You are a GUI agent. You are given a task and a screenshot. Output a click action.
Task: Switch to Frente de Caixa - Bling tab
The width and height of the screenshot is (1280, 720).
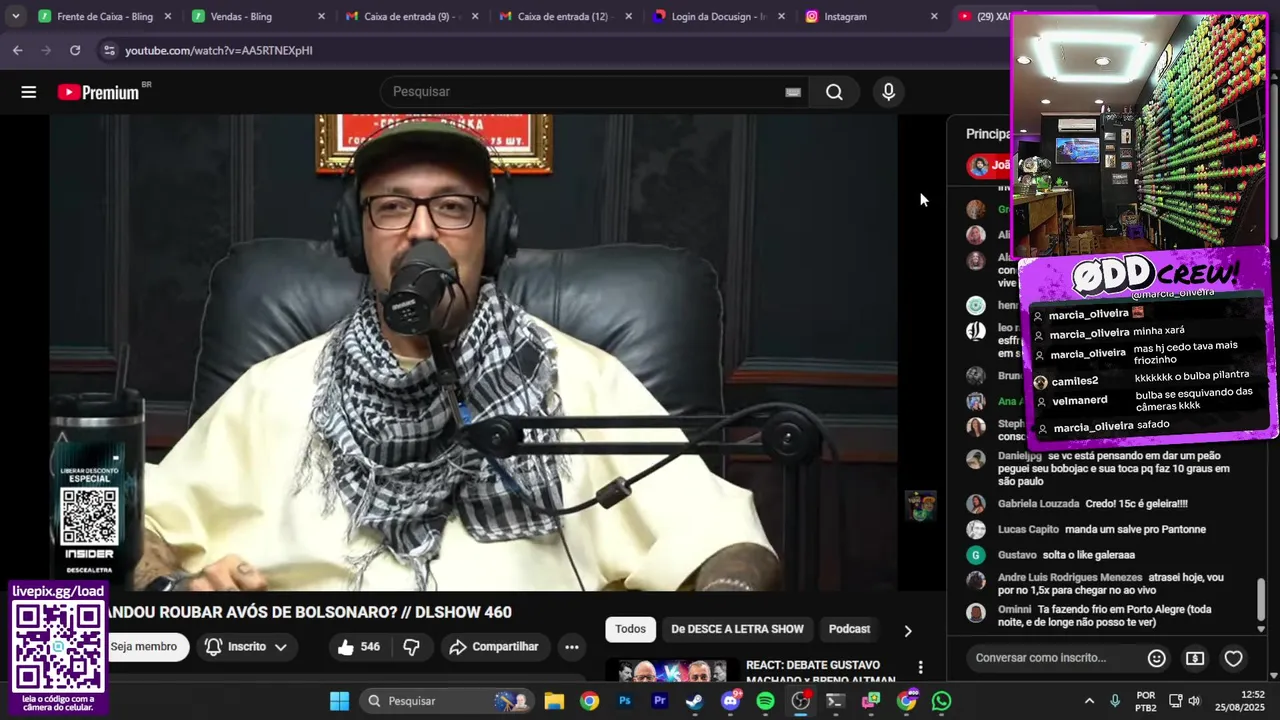tap(105, 16)
